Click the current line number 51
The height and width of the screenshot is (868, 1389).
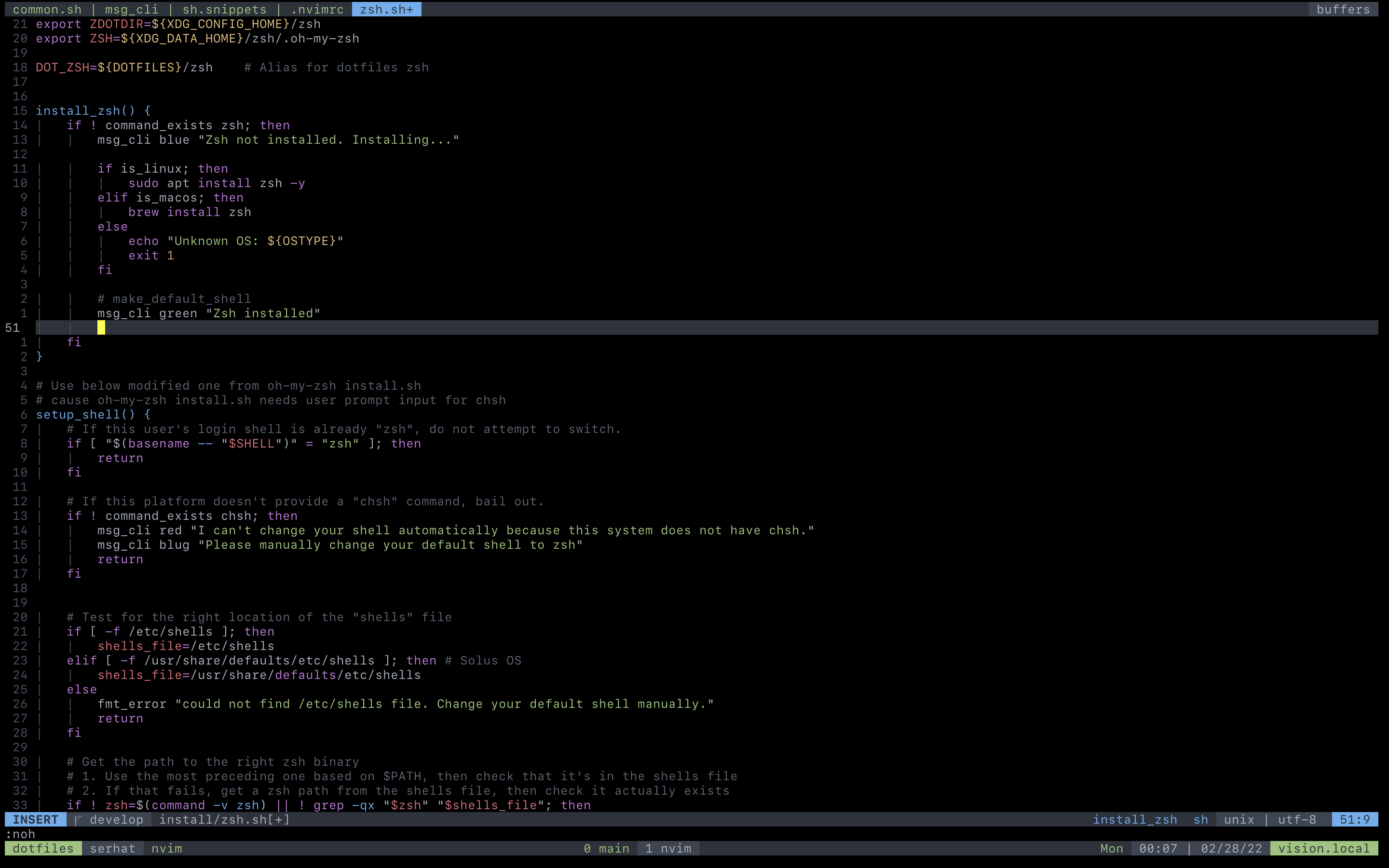[x=13, y=328]
